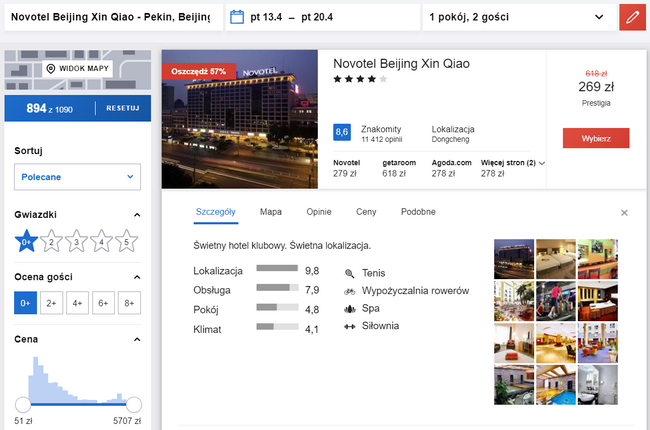Expand Więcej stron price list
650x430 pixels.
pos(513,163)
